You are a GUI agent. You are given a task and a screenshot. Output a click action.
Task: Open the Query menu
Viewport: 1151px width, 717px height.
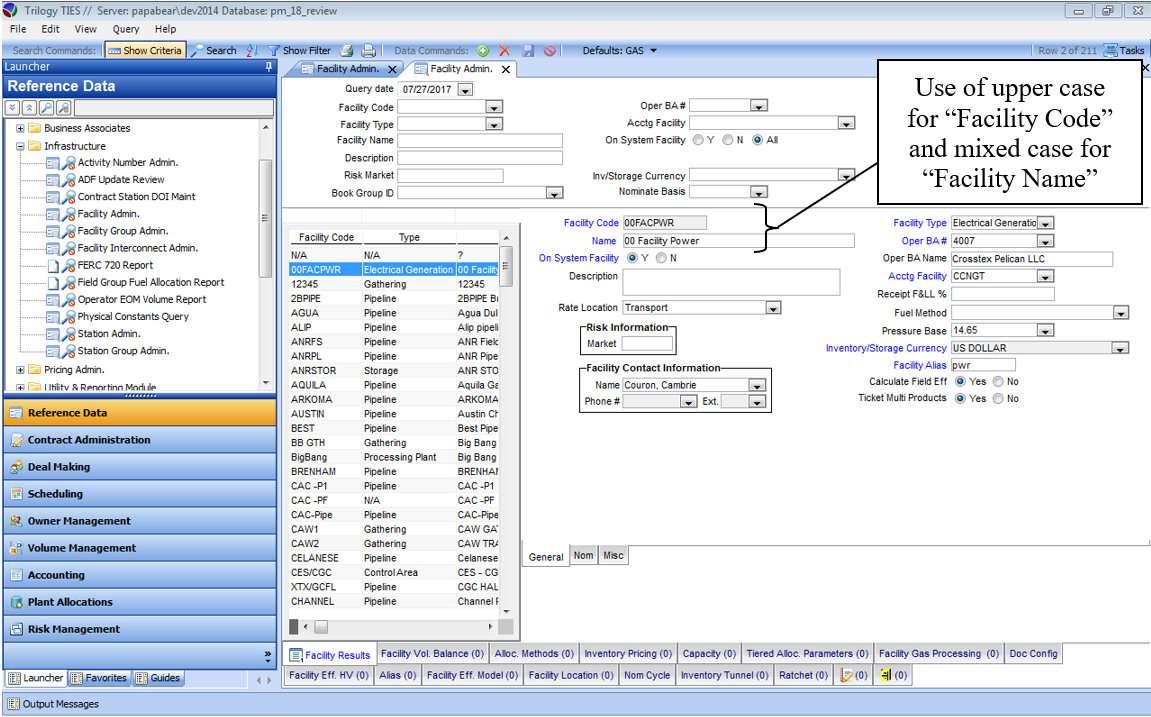point(126,29)
